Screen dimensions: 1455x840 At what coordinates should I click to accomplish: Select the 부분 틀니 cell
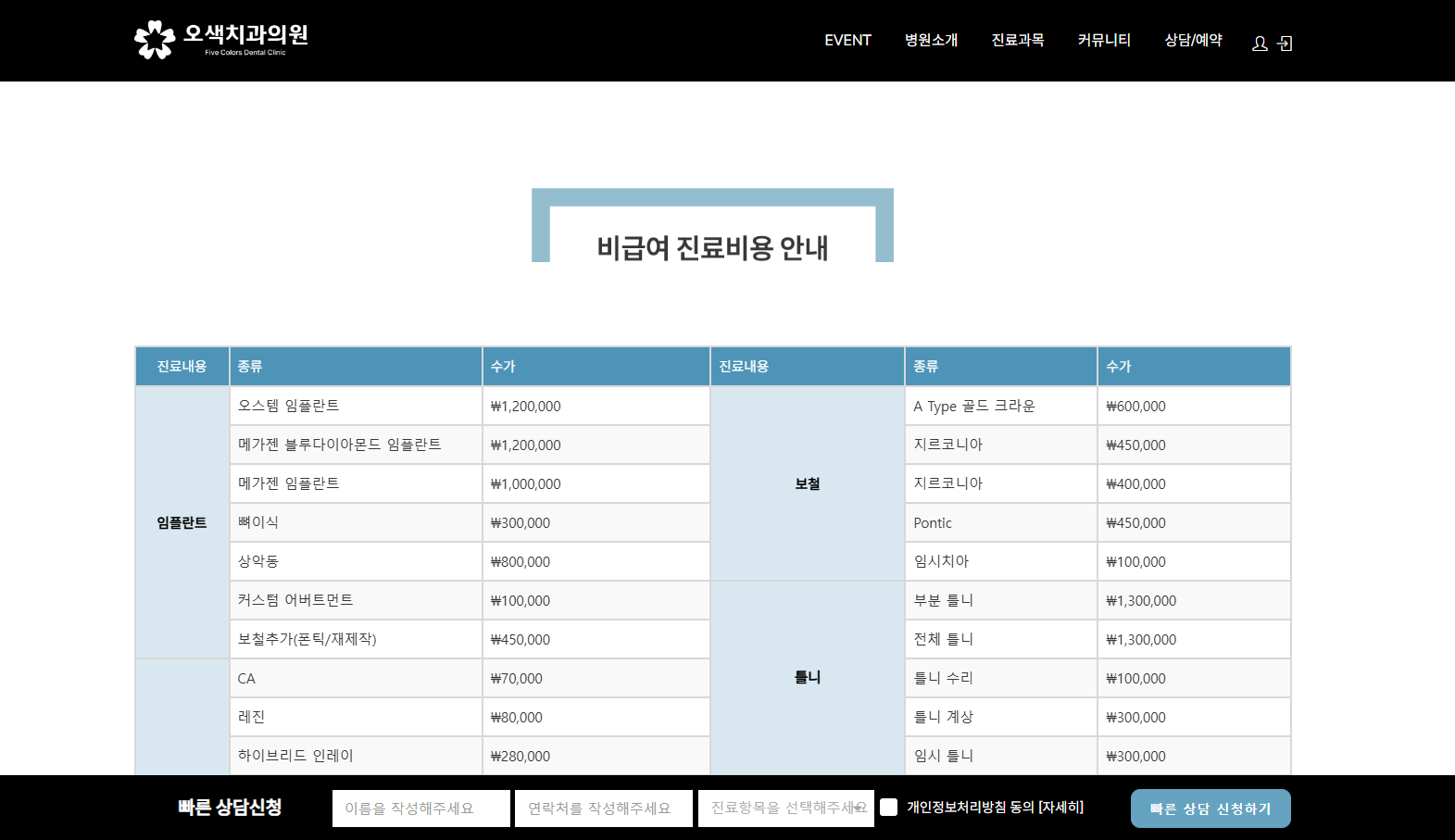[x=1001, y=600]
